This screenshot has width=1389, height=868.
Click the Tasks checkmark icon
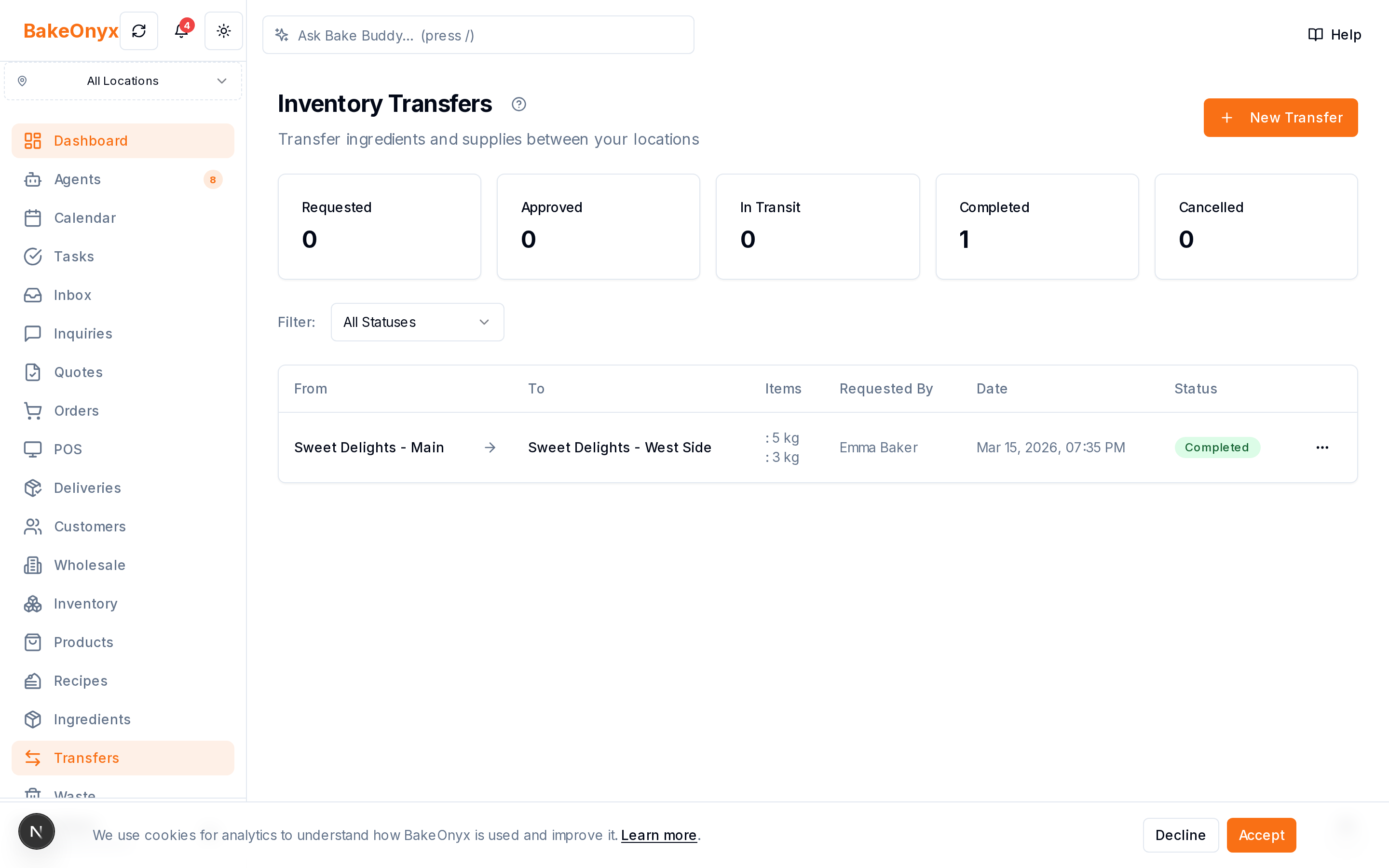pyautogui.click(x=33, y=256)
